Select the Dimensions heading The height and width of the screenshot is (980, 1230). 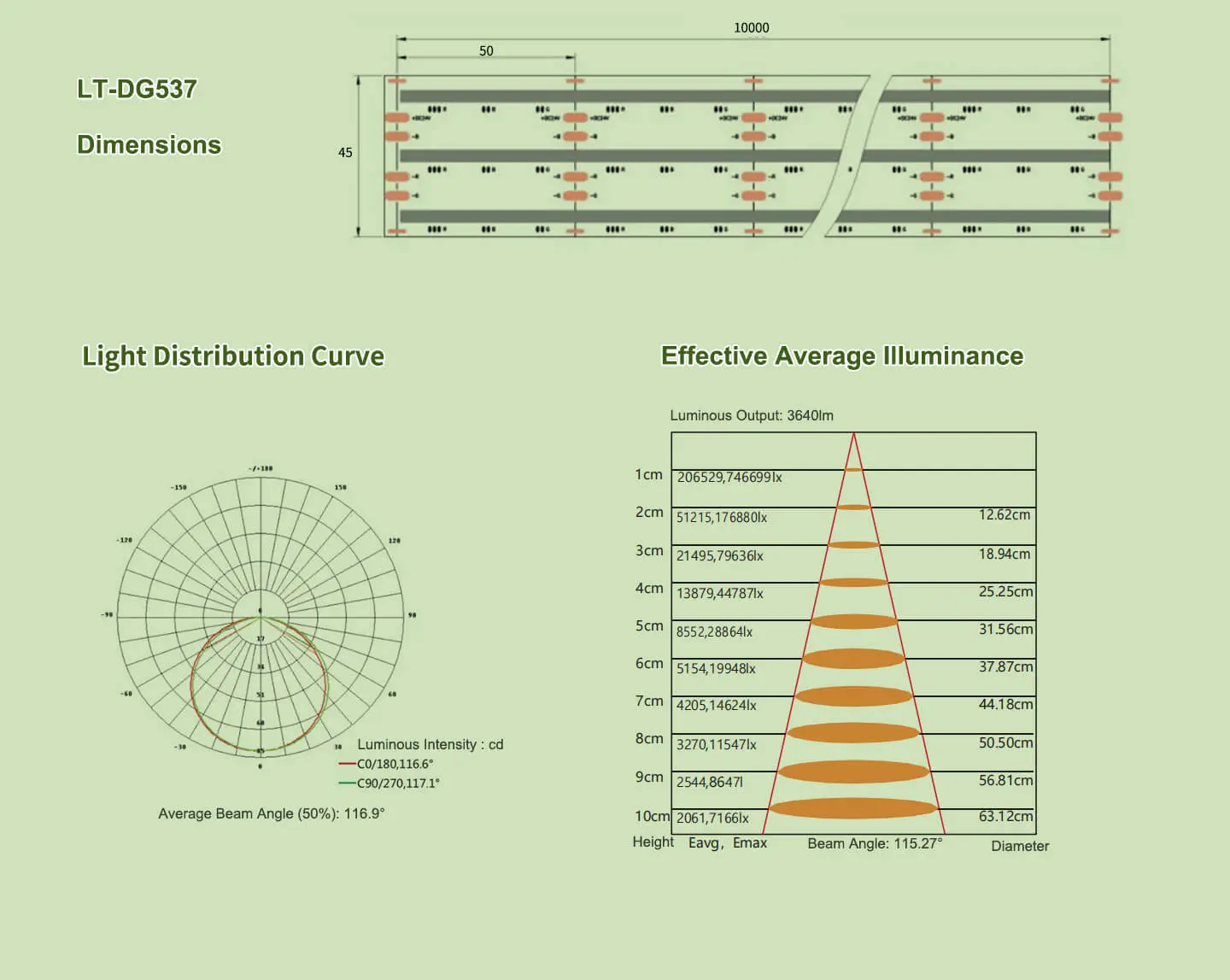149,144
